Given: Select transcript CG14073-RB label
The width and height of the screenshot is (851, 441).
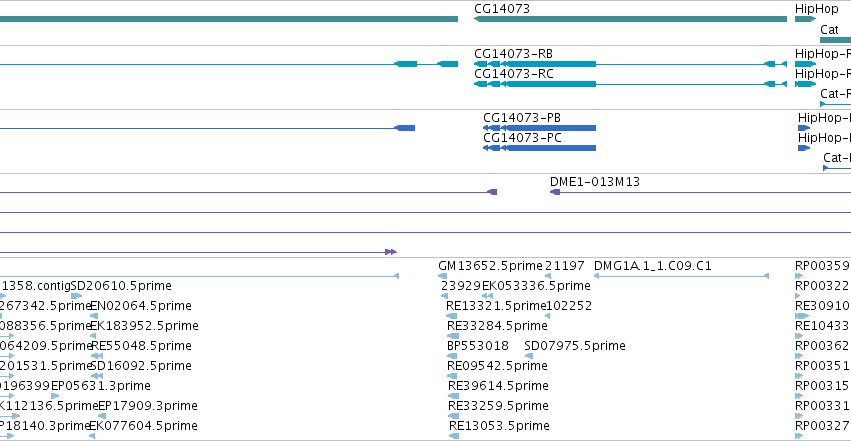Looking at the screenshot, I should pos(513,54).
